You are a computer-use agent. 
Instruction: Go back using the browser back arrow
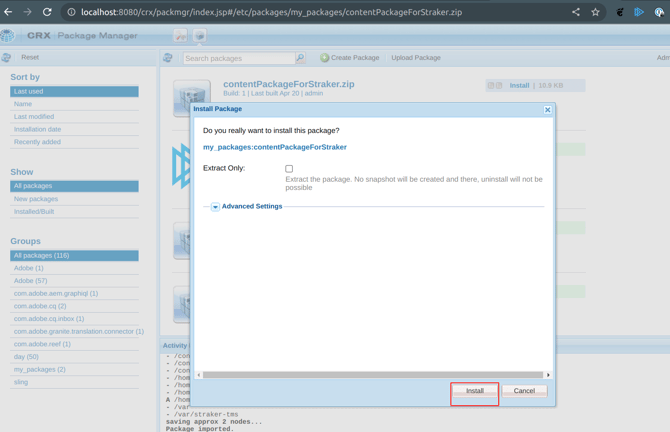click(x=8, y=12)
